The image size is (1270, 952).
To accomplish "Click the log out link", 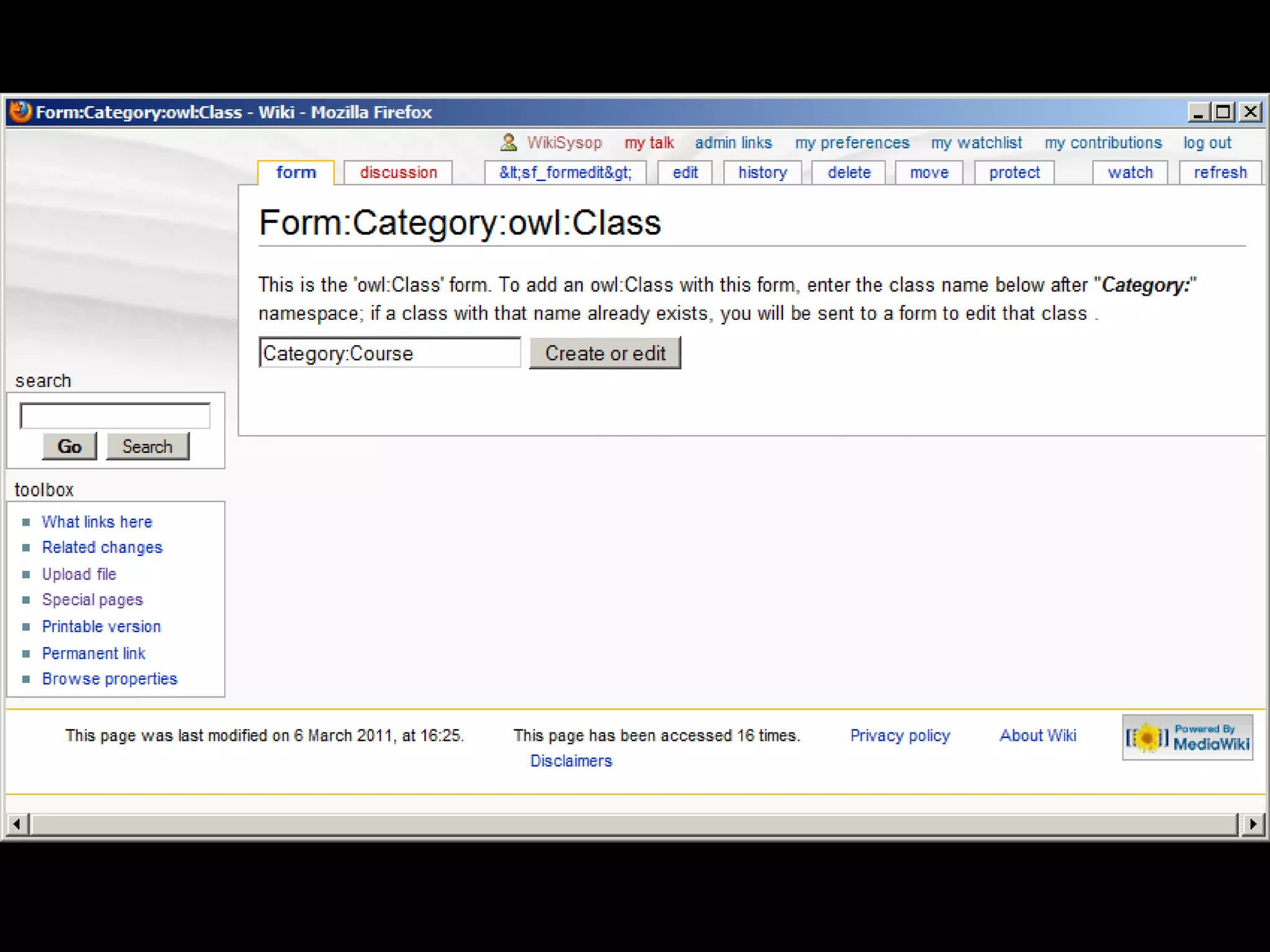I will [x=1207, y=143].
